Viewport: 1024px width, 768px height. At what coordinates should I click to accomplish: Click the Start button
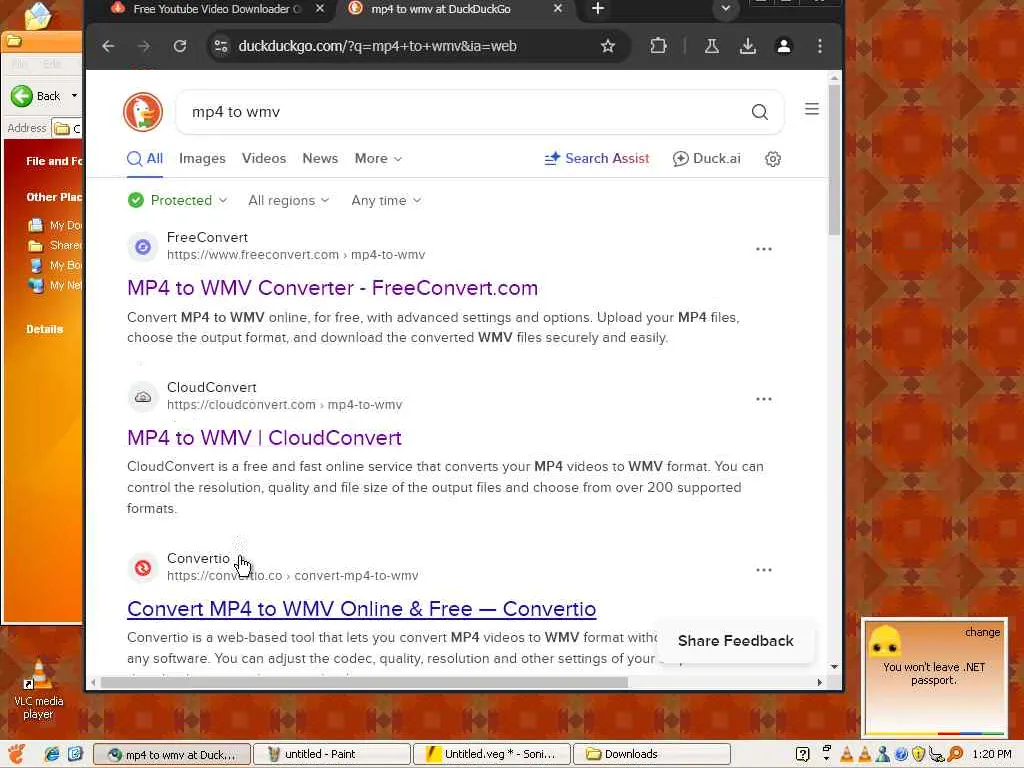(18, 754)
